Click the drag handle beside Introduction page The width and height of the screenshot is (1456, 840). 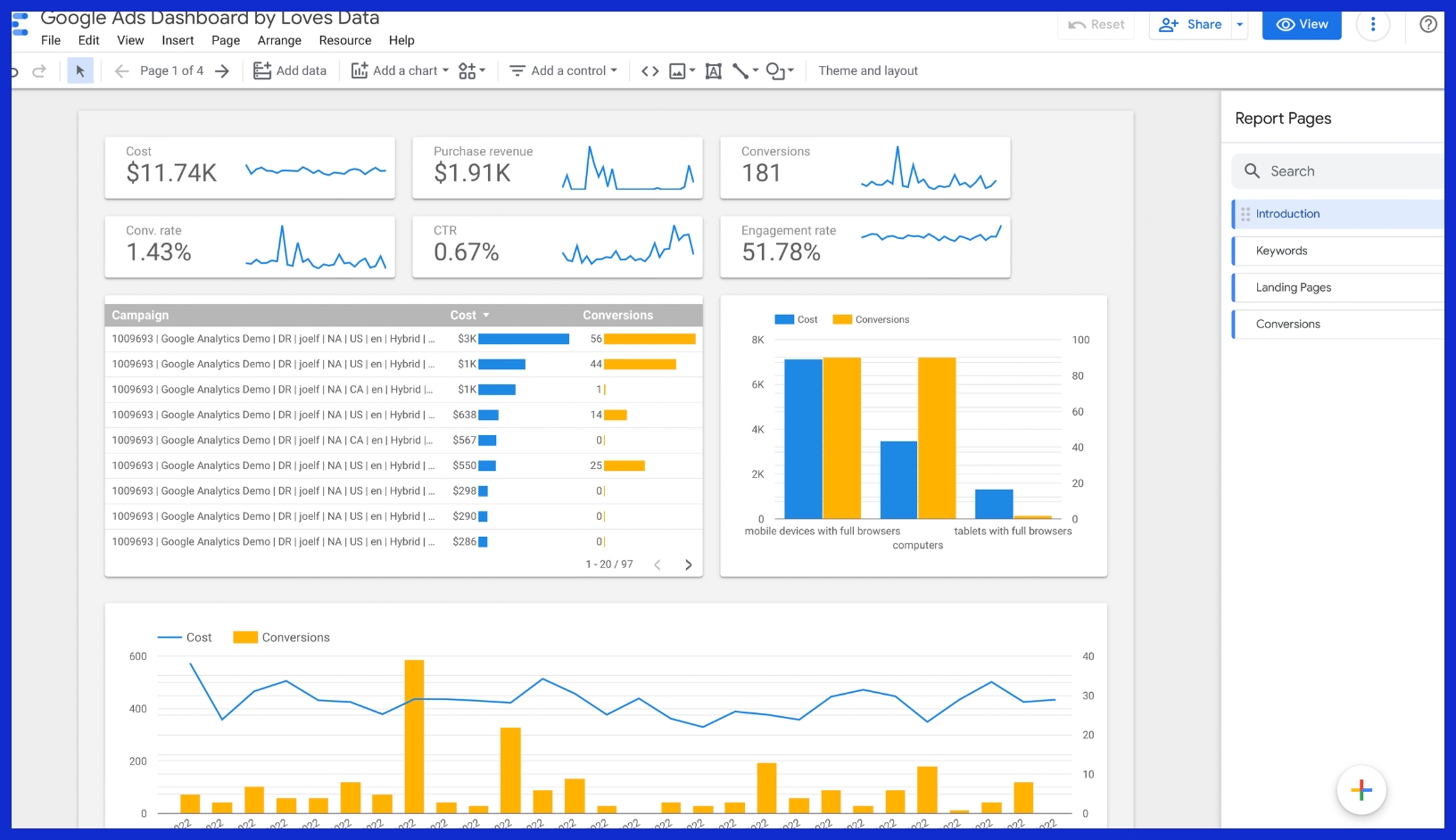pos(1245,214)
